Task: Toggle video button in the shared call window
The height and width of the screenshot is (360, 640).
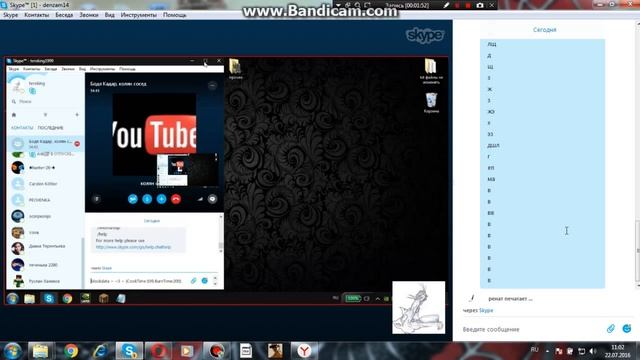Action: pos(133,199)
